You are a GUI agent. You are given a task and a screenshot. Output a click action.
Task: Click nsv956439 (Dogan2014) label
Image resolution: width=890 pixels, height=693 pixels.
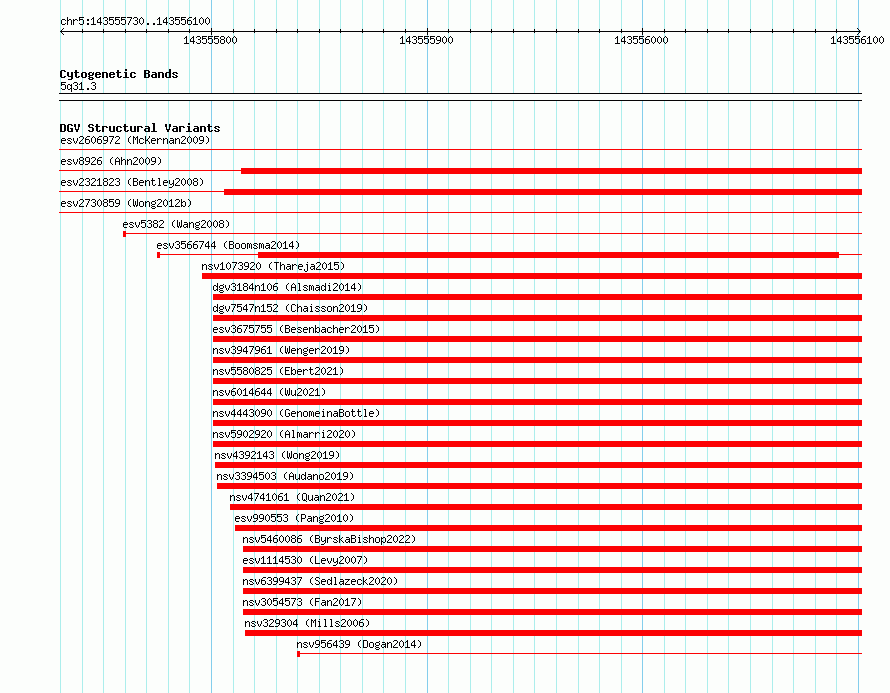[x=359, y=644]
